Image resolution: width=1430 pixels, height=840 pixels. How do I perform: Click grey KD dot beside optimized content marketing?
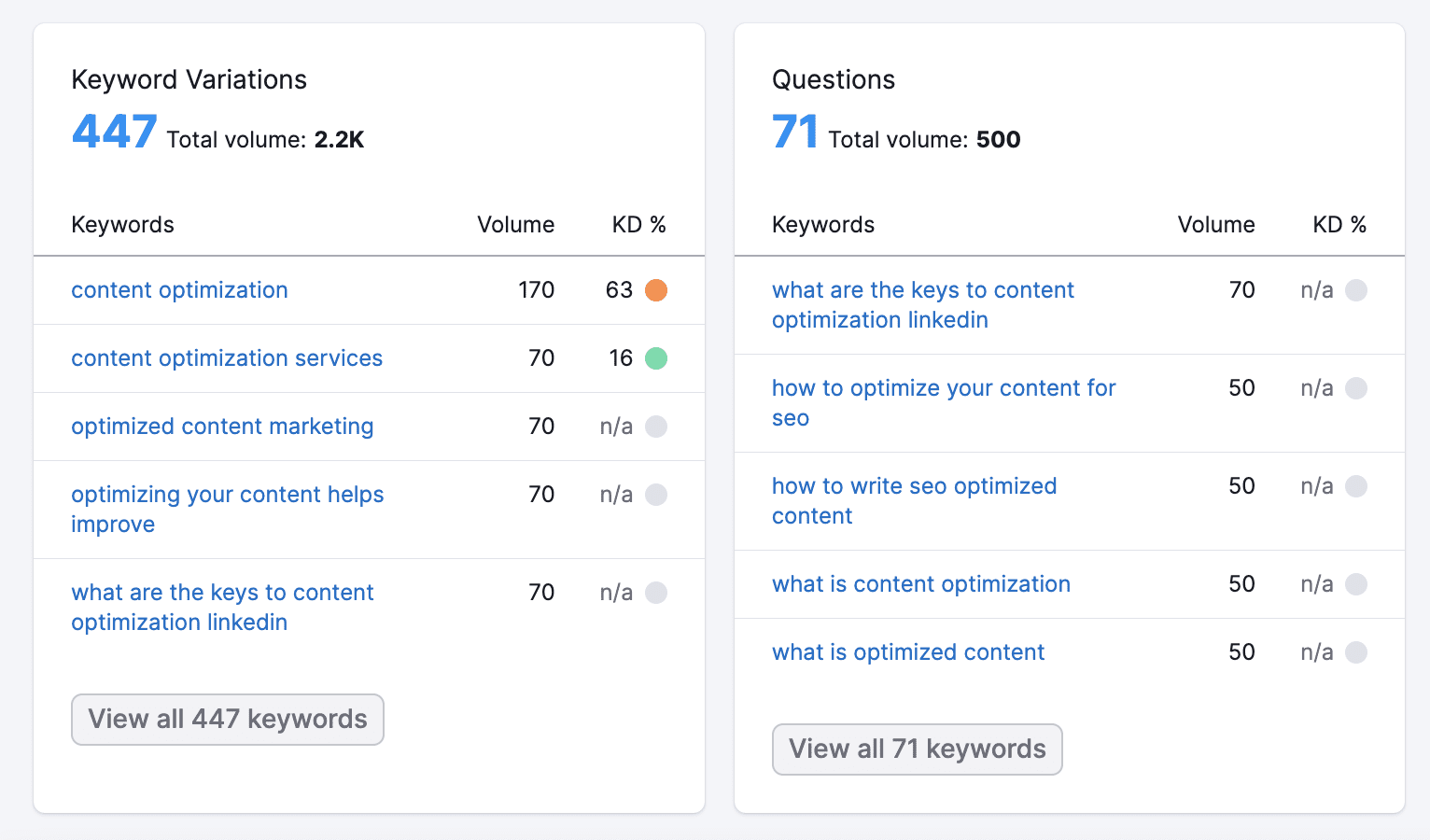pyautogui.click(x=656, y=427)
